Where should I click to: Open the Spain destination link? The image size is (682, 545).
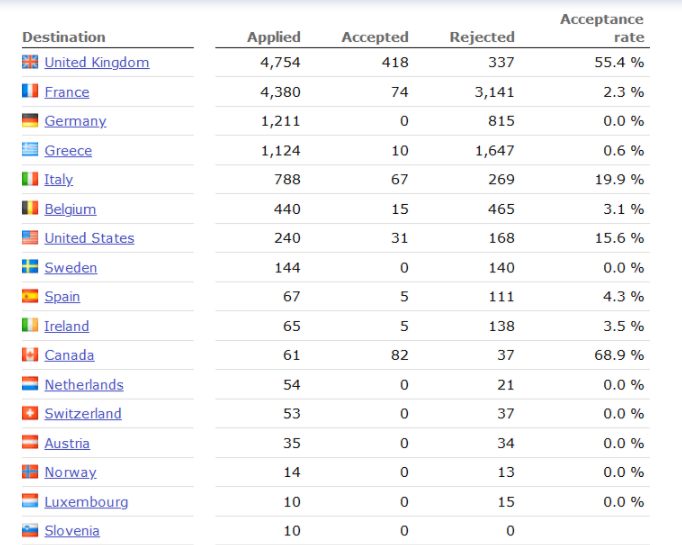point(62,297)
